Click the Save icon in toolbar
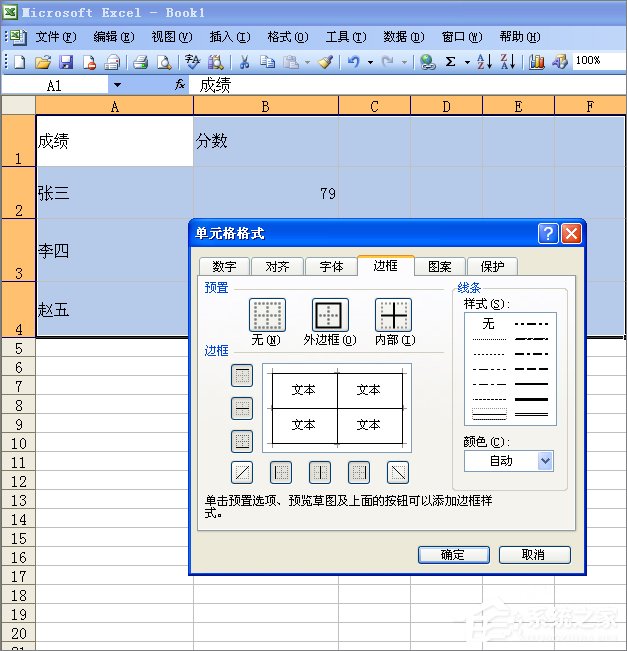Image resolution: width=627 pixels, height=651 pixels. [66, 62]
